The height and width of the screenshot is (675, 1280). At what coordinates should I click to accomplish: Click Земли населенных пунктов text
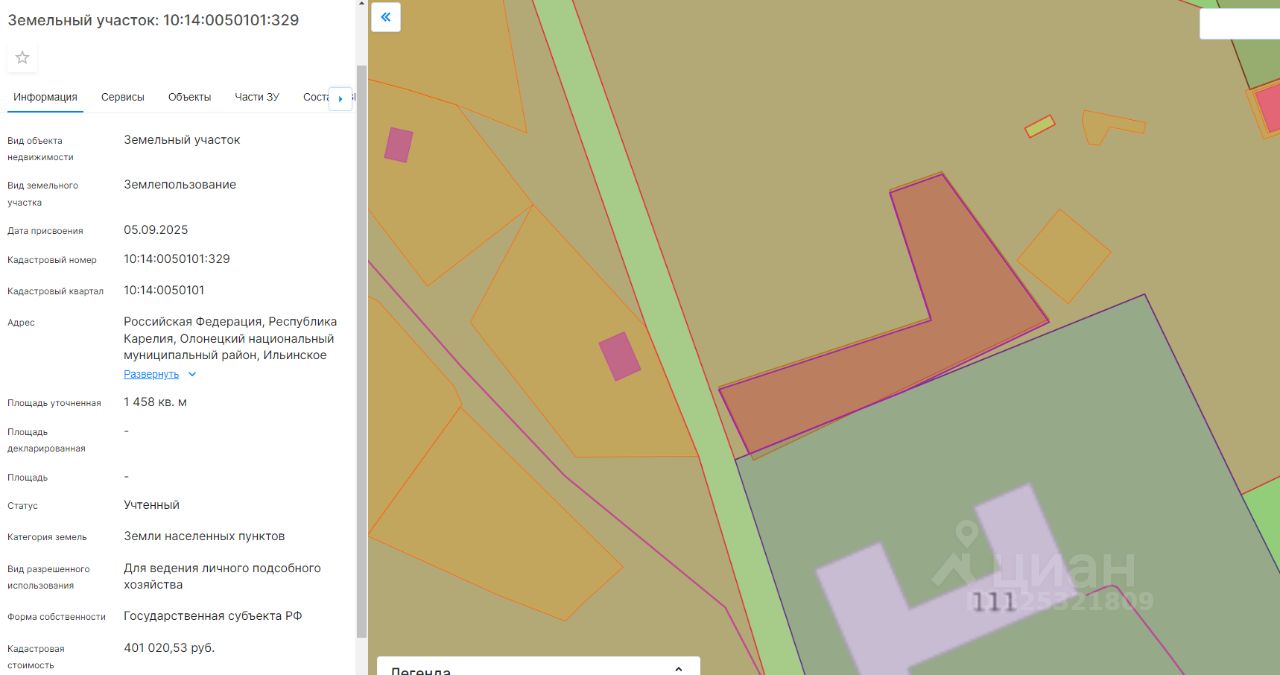(204, 536)
